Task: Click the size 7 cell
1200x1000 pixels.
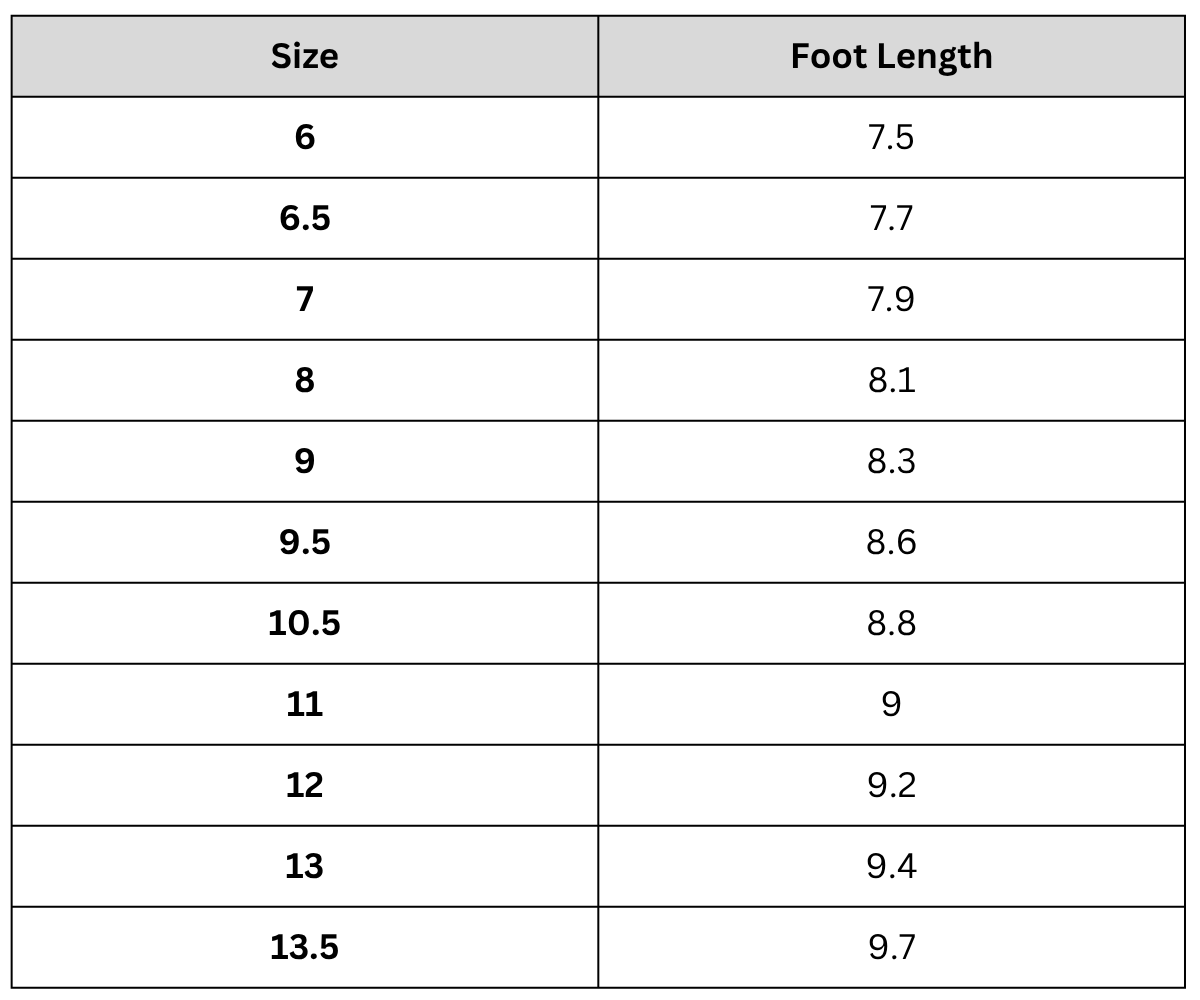Action: (x=305, y=299)
